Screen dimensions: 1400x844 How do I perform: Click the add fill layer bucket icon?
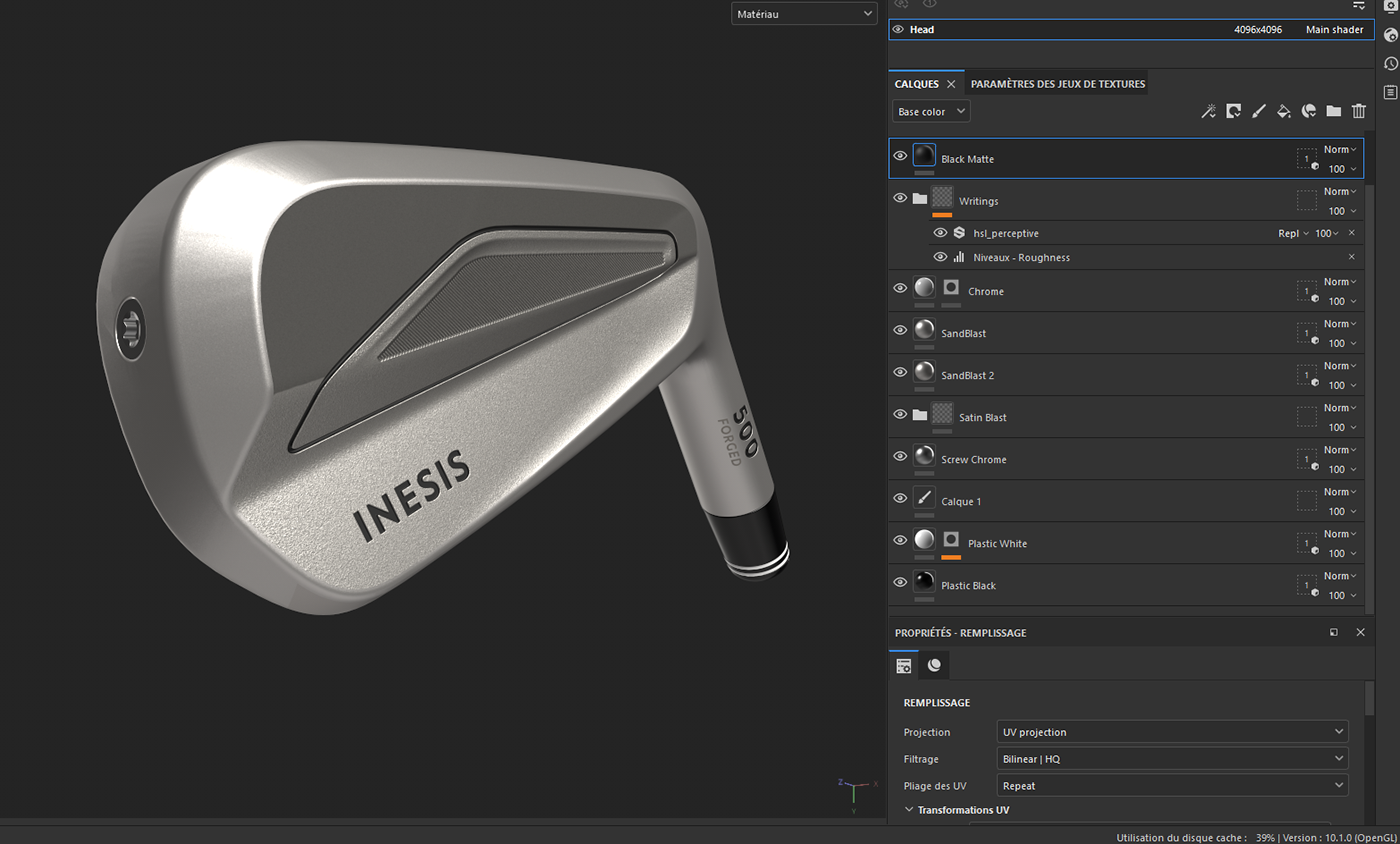1283,111
